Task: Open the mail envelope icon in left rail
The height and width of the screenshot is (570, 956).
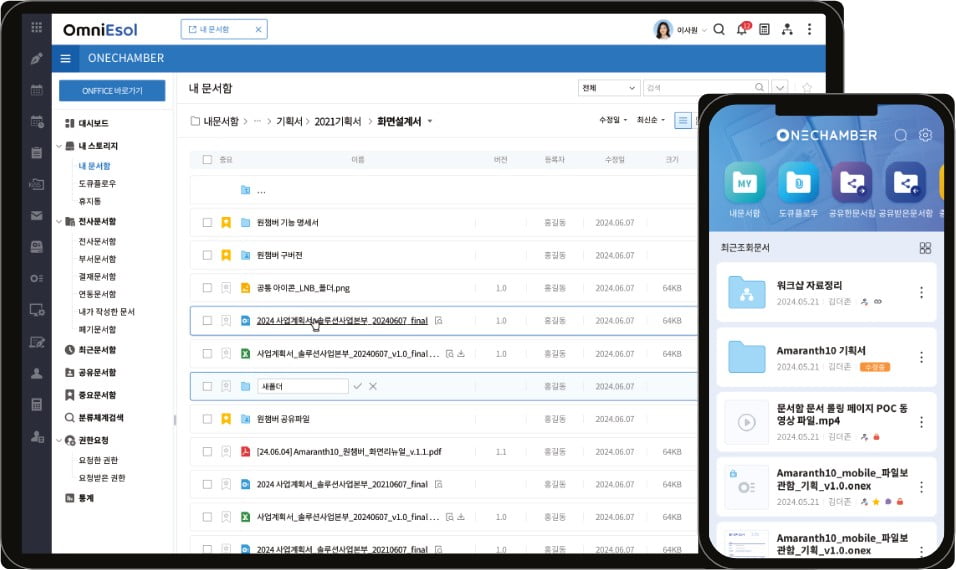Action: click(37, 216)
